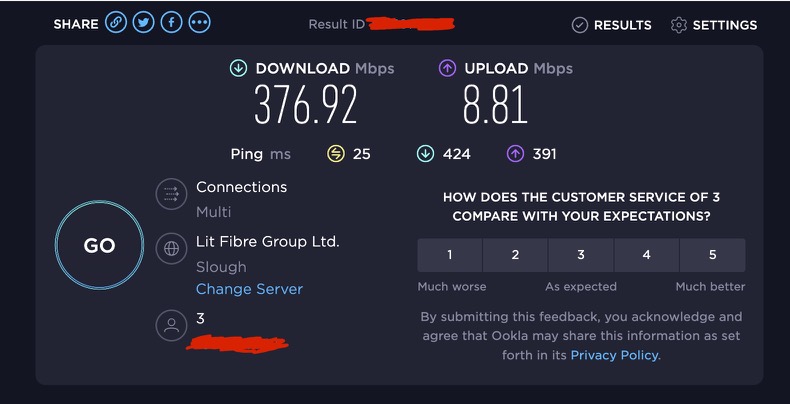The image size is (790, 404).
Task: Rate customer service as 1
Action: click(x=450, y=255)
